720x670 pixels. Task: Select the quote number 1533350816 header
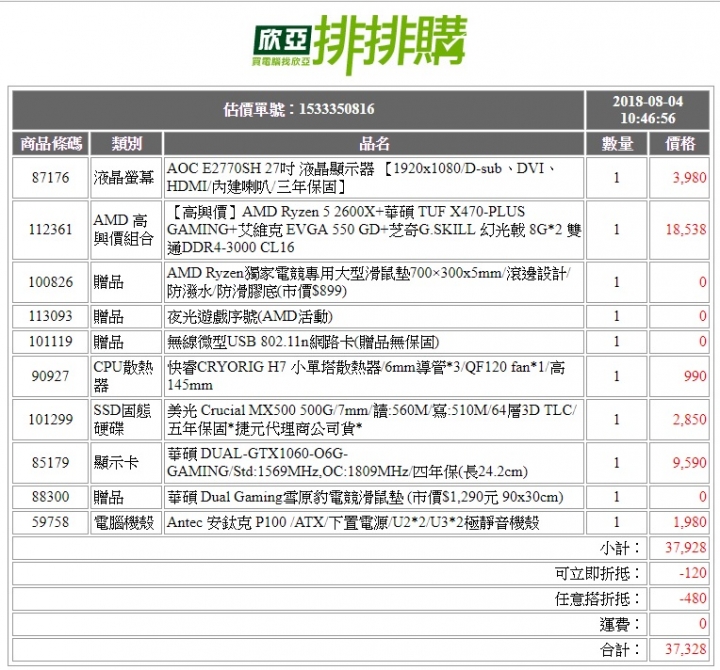click(298, 110)
